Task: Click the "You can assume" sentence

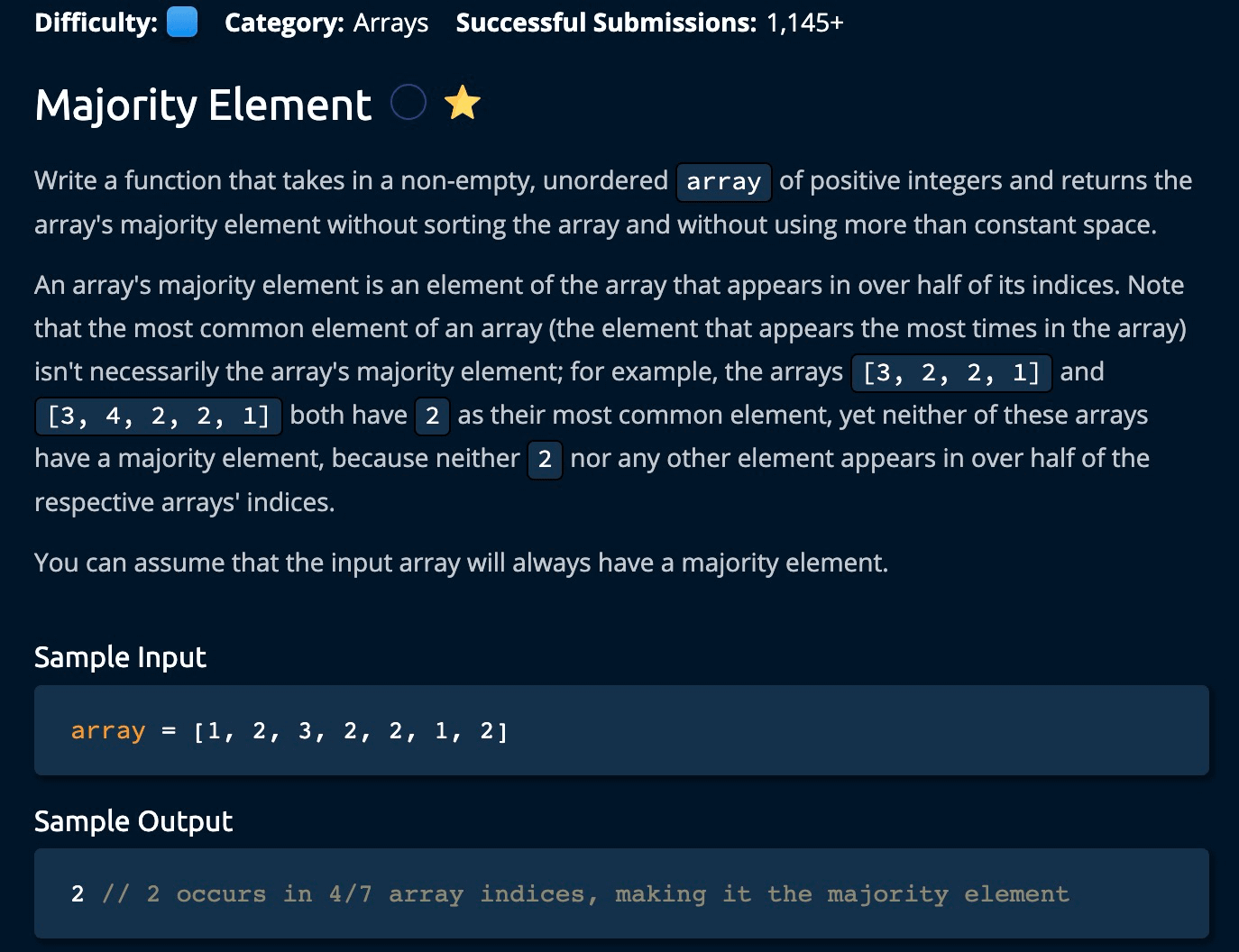Action: point(461,563)
